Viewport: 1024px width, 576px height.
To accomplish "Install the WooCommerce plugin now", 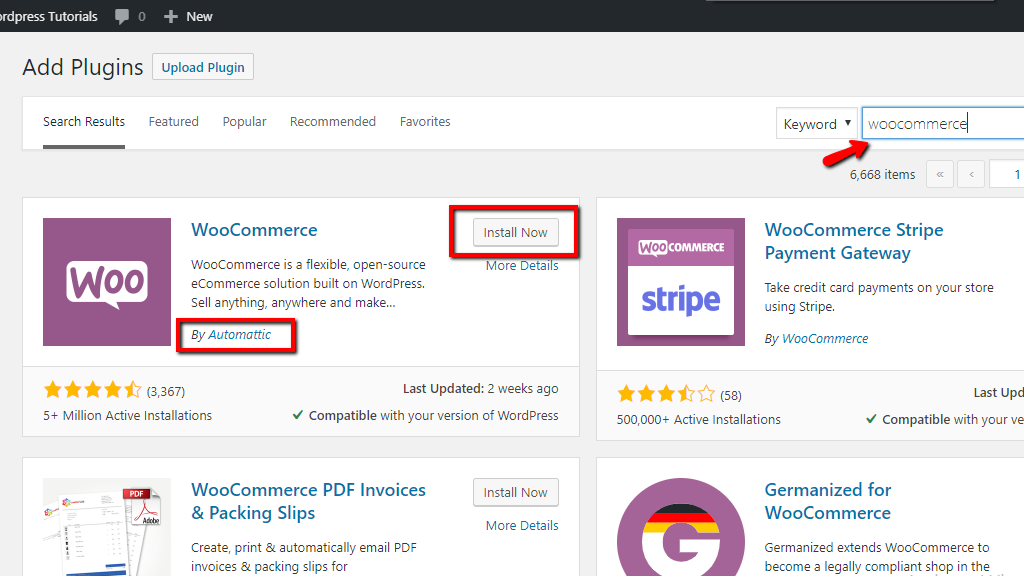I will pyautogui.click(x=515, y=232).
